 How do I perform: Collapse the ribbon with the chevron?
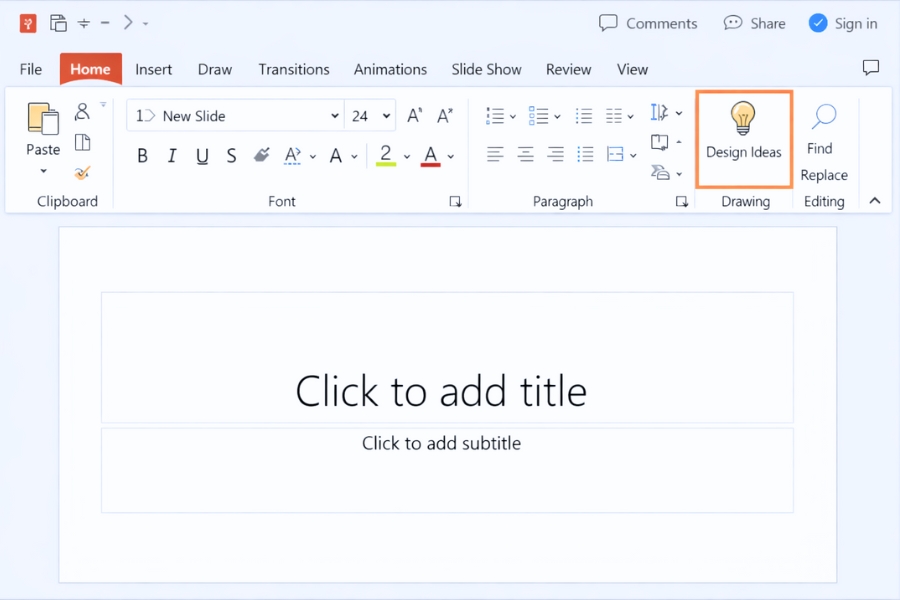coord(874,199)
